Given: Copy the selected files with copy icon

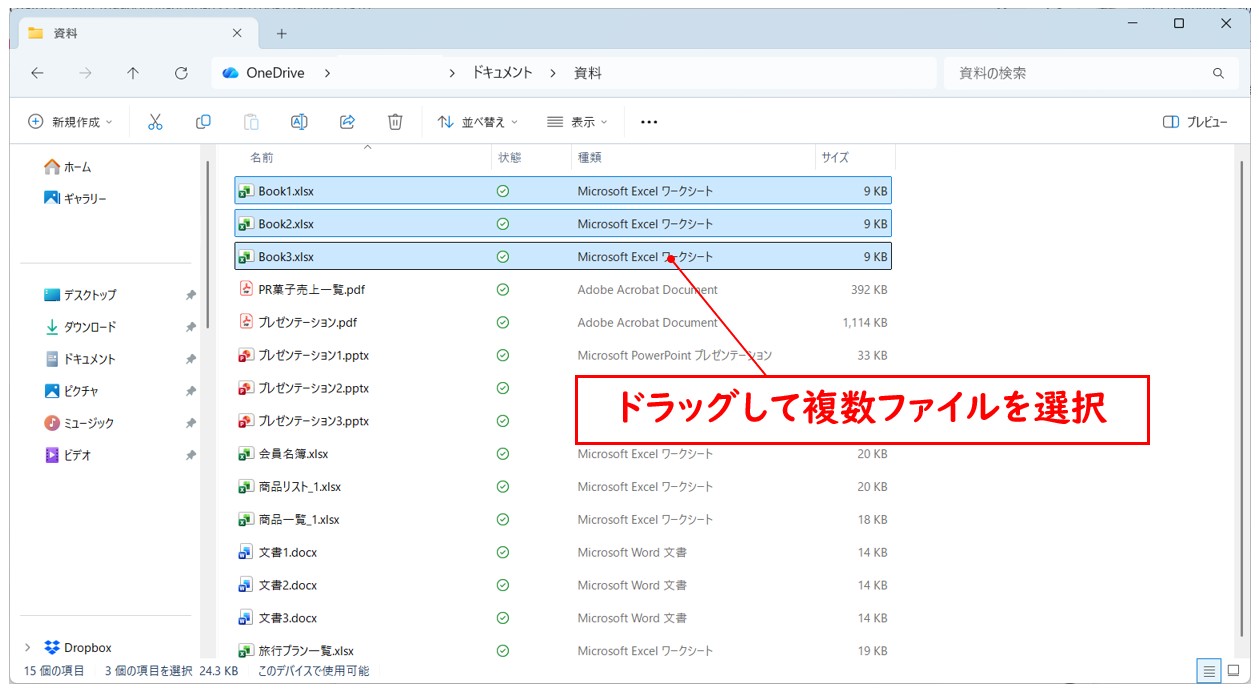Looking at the screenshot, I should (x=203, y=121).
